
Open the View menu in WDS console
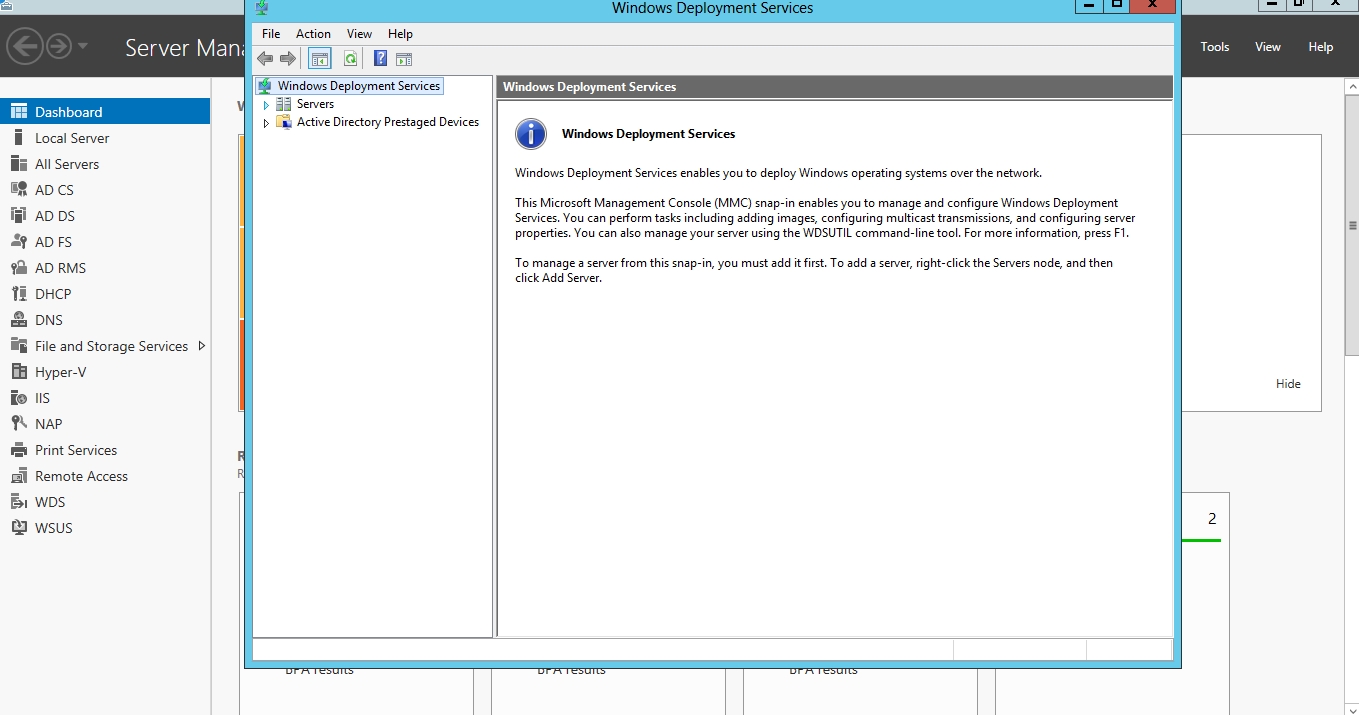[359, 34]
